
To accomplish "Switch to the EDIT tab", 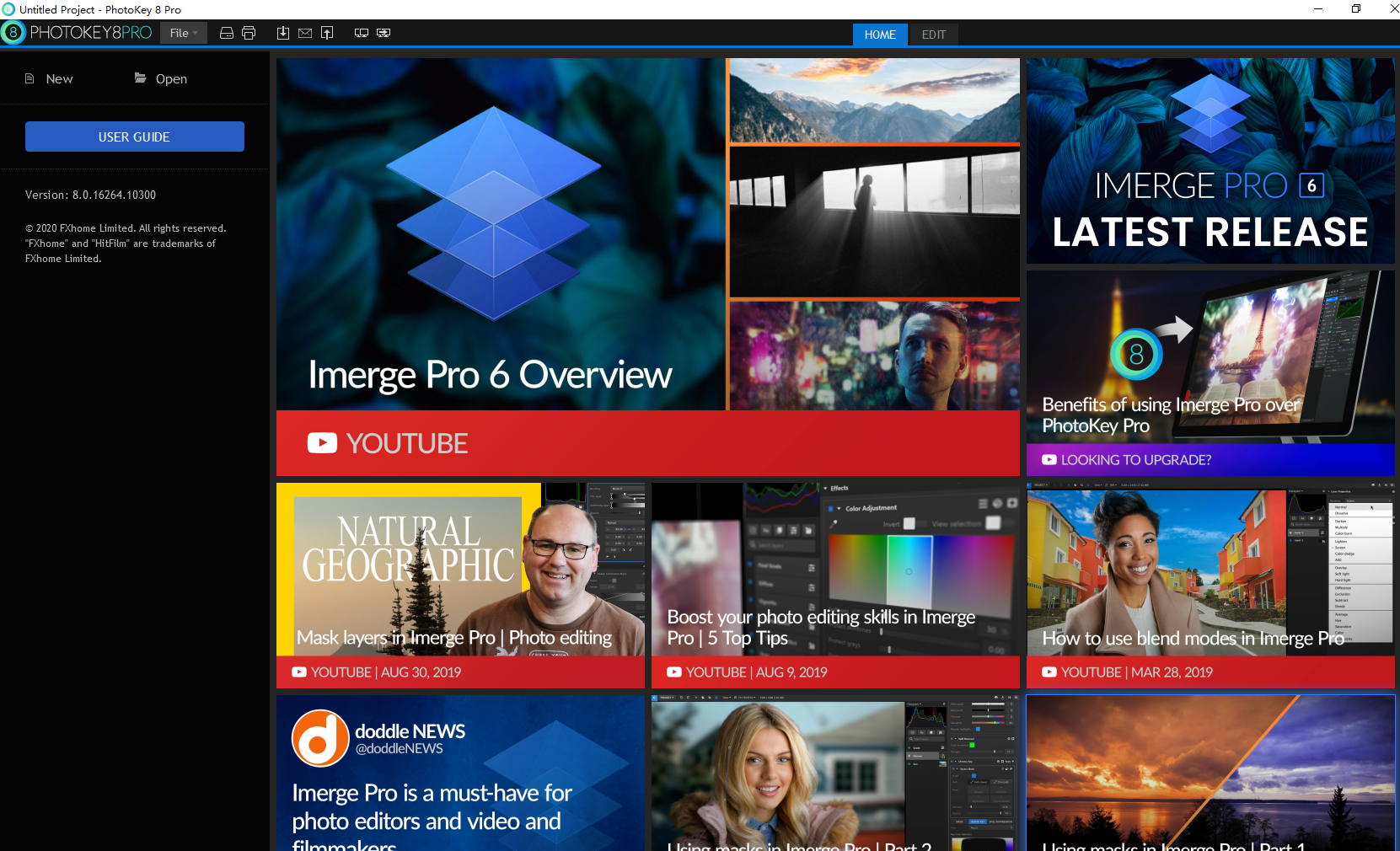I will (934, 35).
